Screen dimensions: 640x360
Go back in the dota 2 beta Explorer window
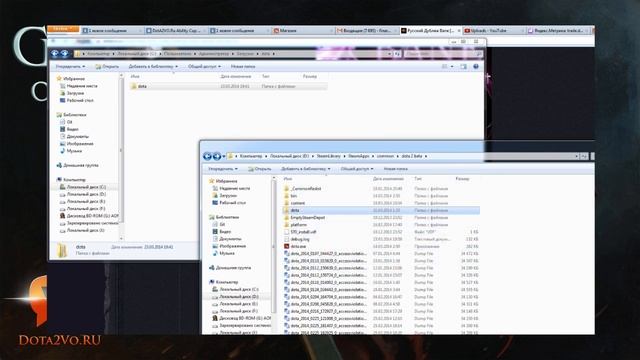point(207,156)
